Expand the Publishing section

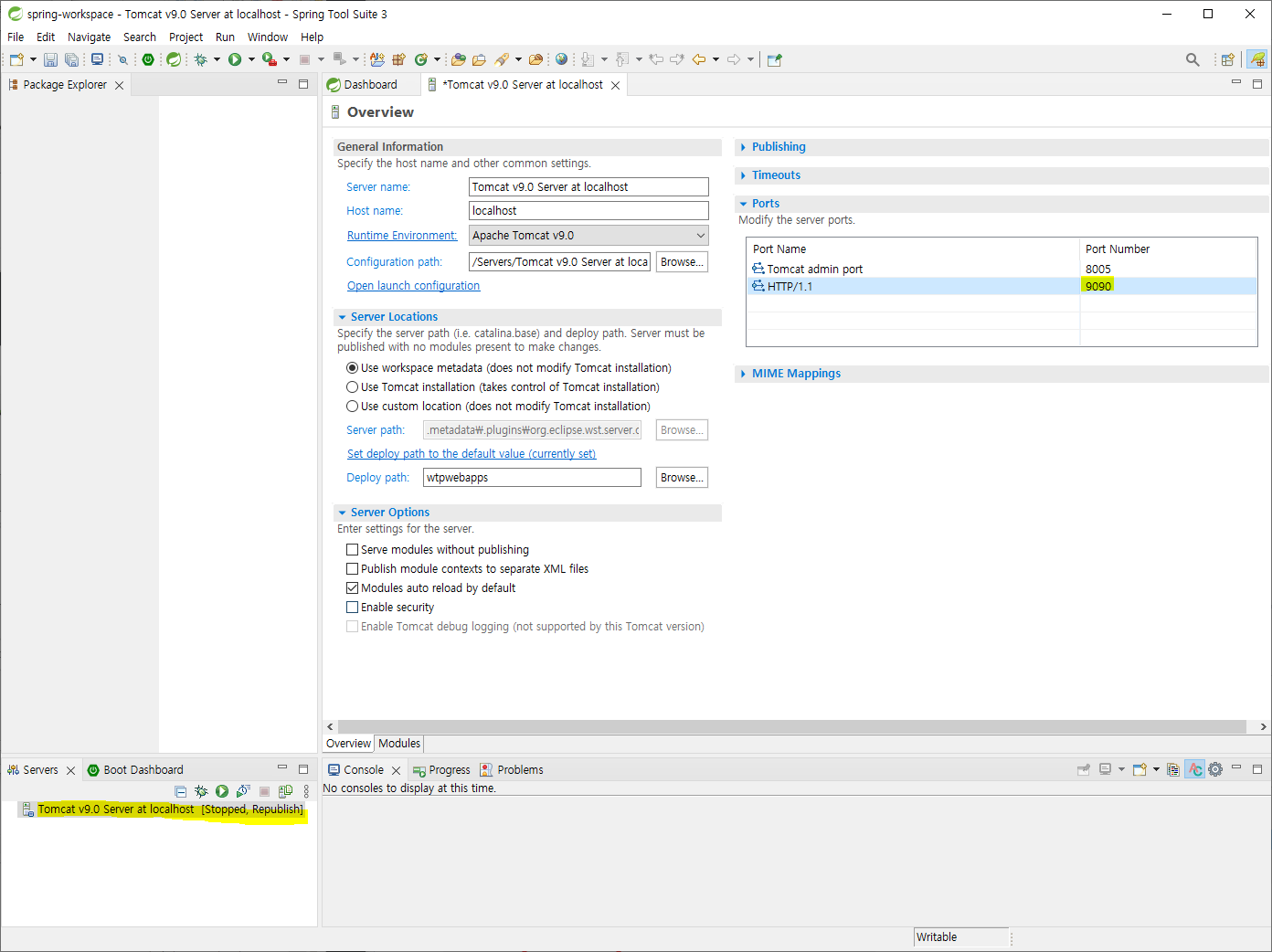743,147
